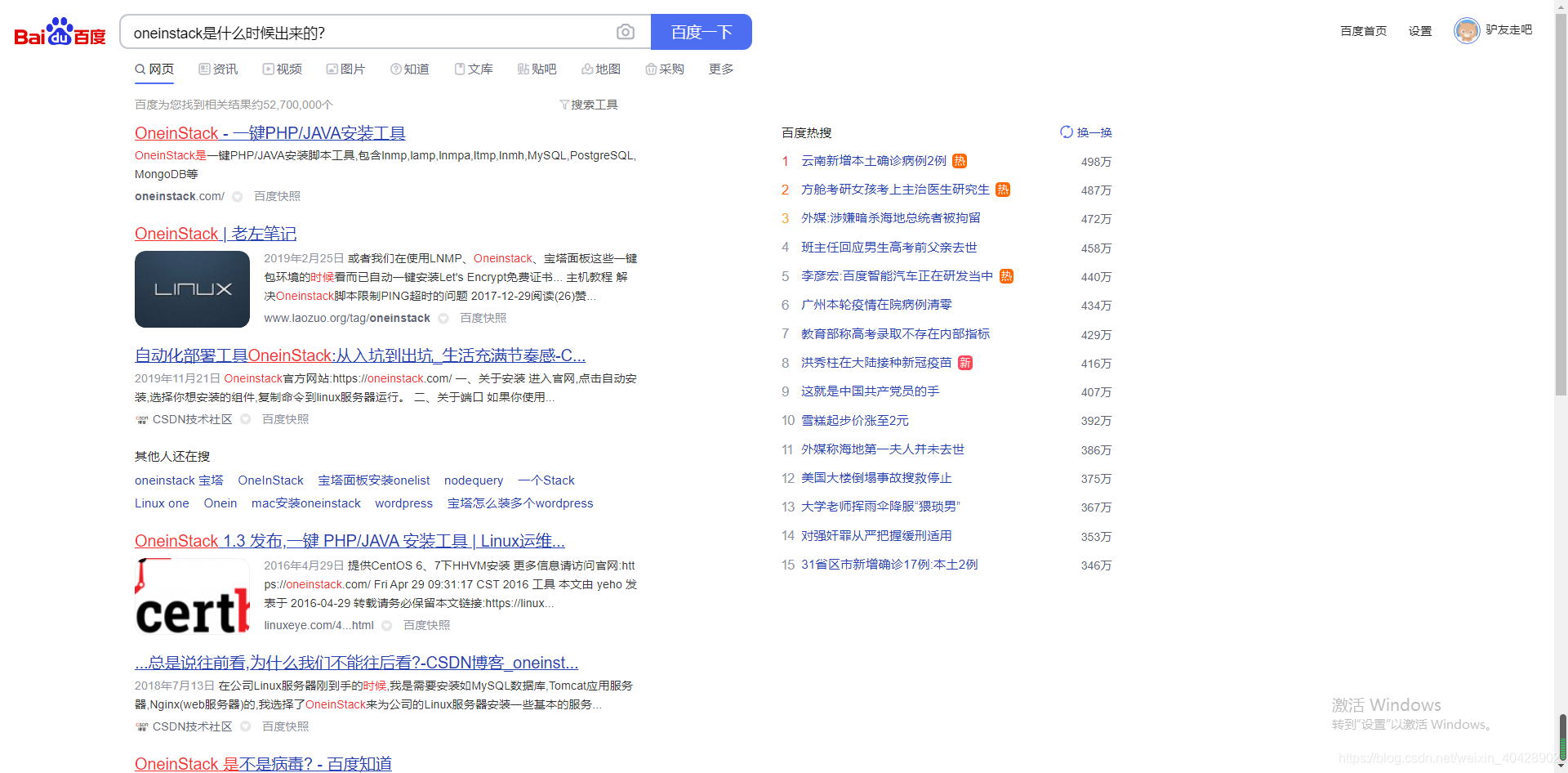
Task: Open result OneinStack 是不是病毒? - 百度知道
Action: pyautogui.click(x=263, y=764)
